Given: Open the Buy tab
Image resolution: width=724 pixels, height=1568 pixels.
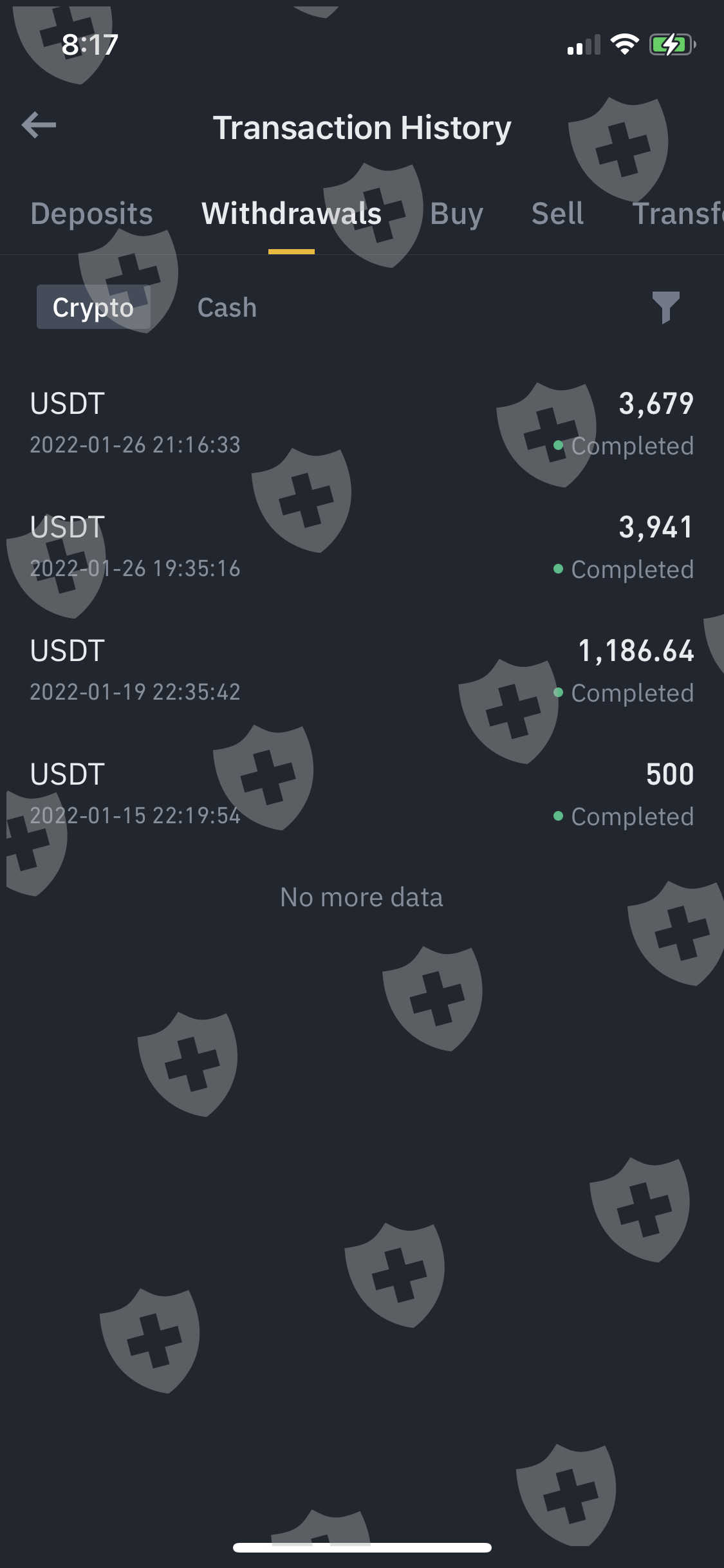Looking at the screenshot, I should pyautogui.click(x=456, y=214).
